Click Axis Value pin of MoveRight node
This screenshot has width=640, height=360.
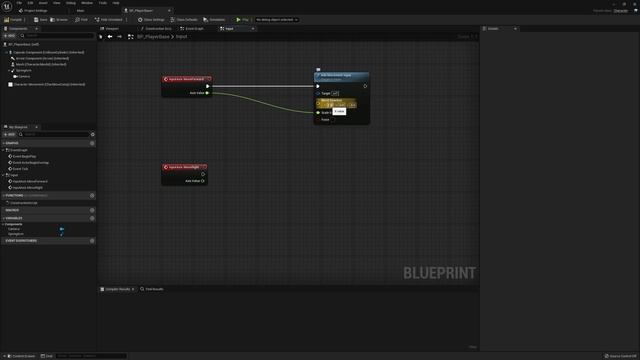[203, 181]
